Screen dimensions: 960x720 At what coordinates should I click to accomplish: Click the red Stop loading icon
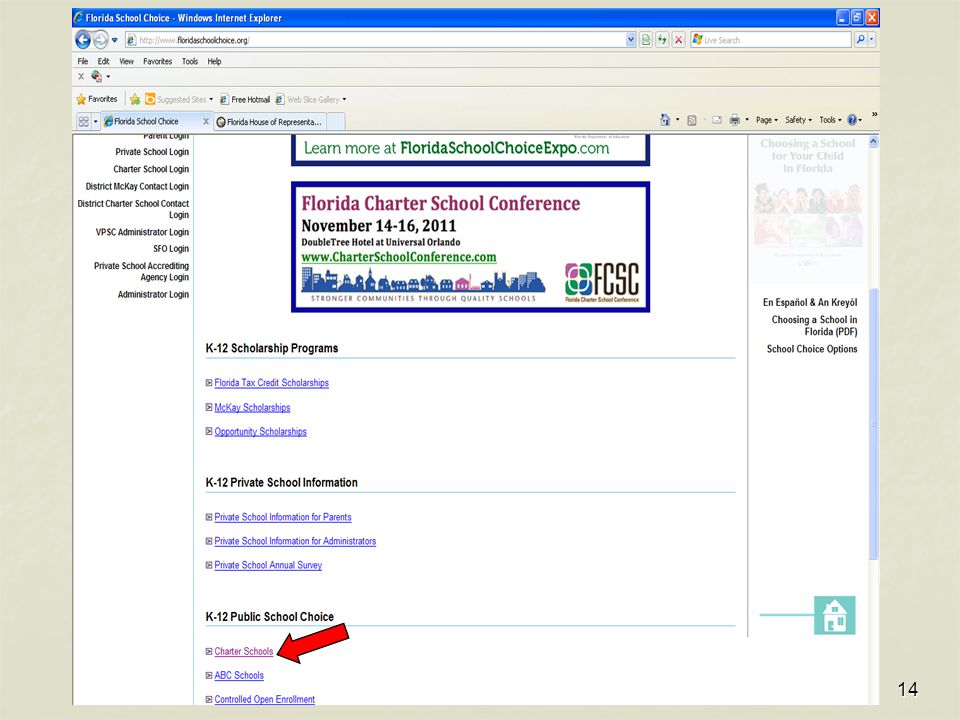click(678, 40)
